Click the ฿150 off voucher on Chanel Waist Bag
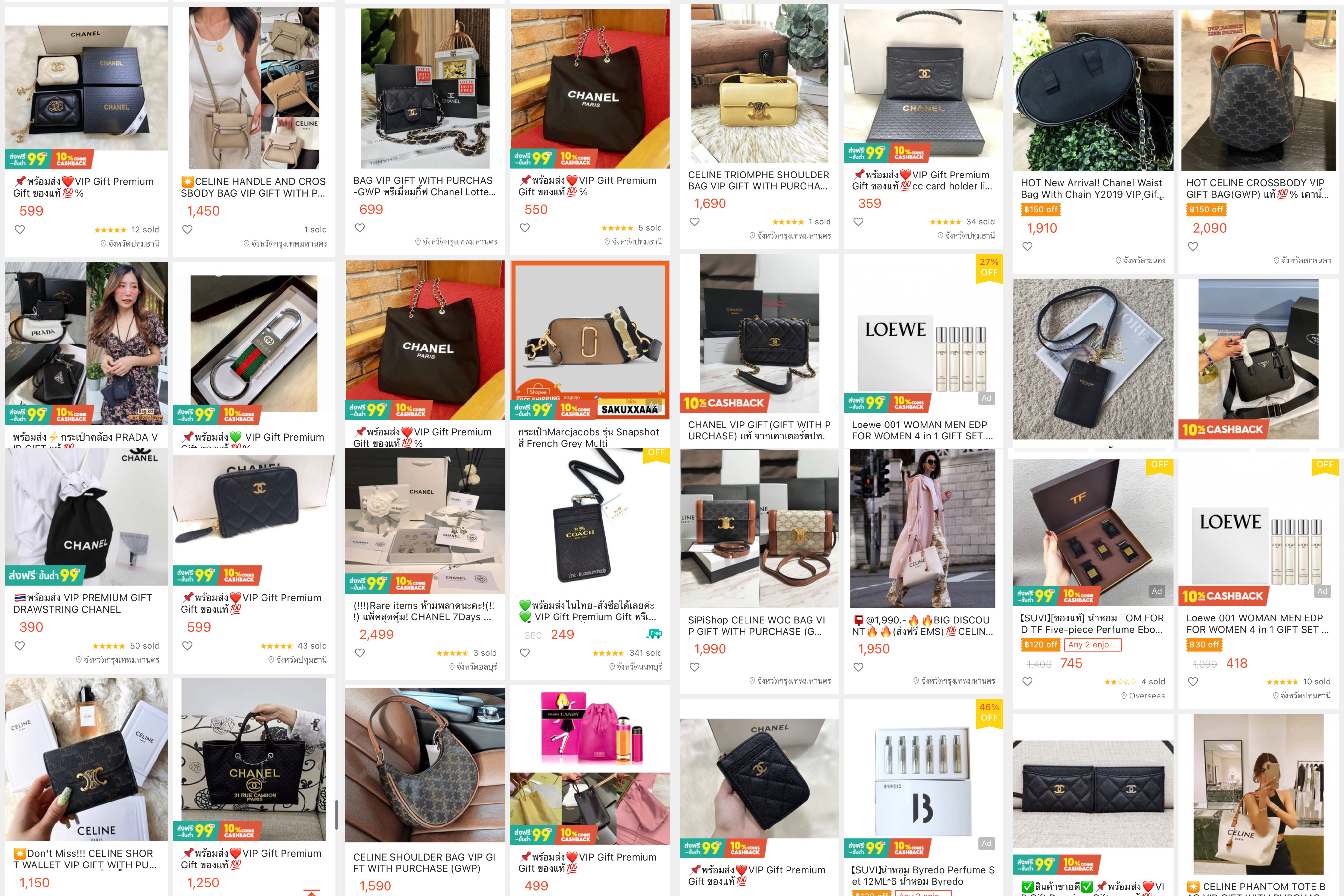 point(1040,210)
